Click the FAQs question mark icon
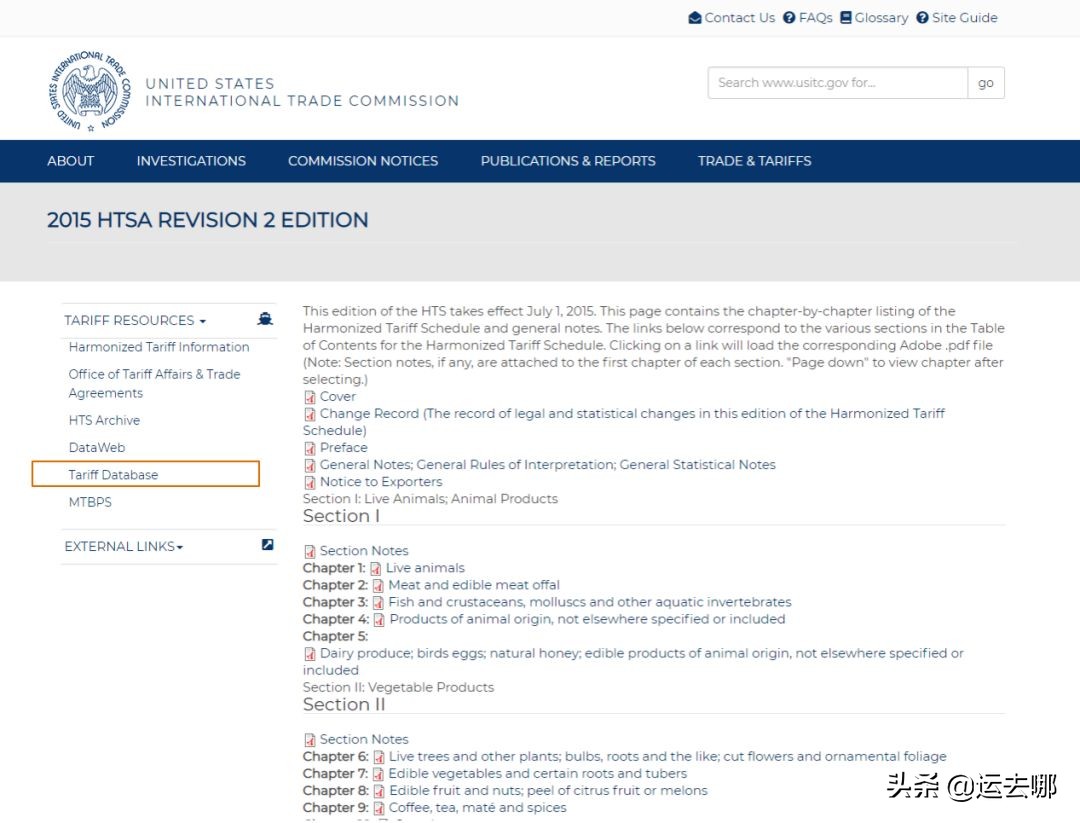This screenshot has width=1080, height=823. tap(789, 18)
